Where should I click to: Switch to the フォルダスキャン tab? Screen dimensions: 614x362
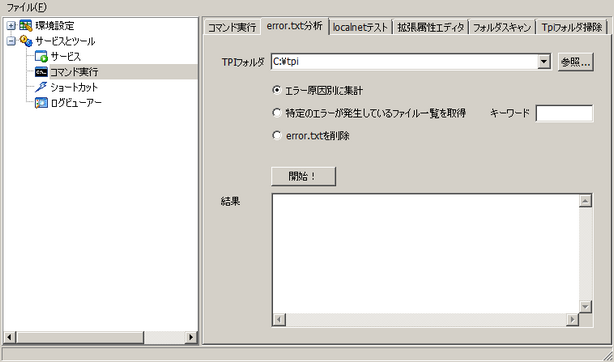[502, 27]
